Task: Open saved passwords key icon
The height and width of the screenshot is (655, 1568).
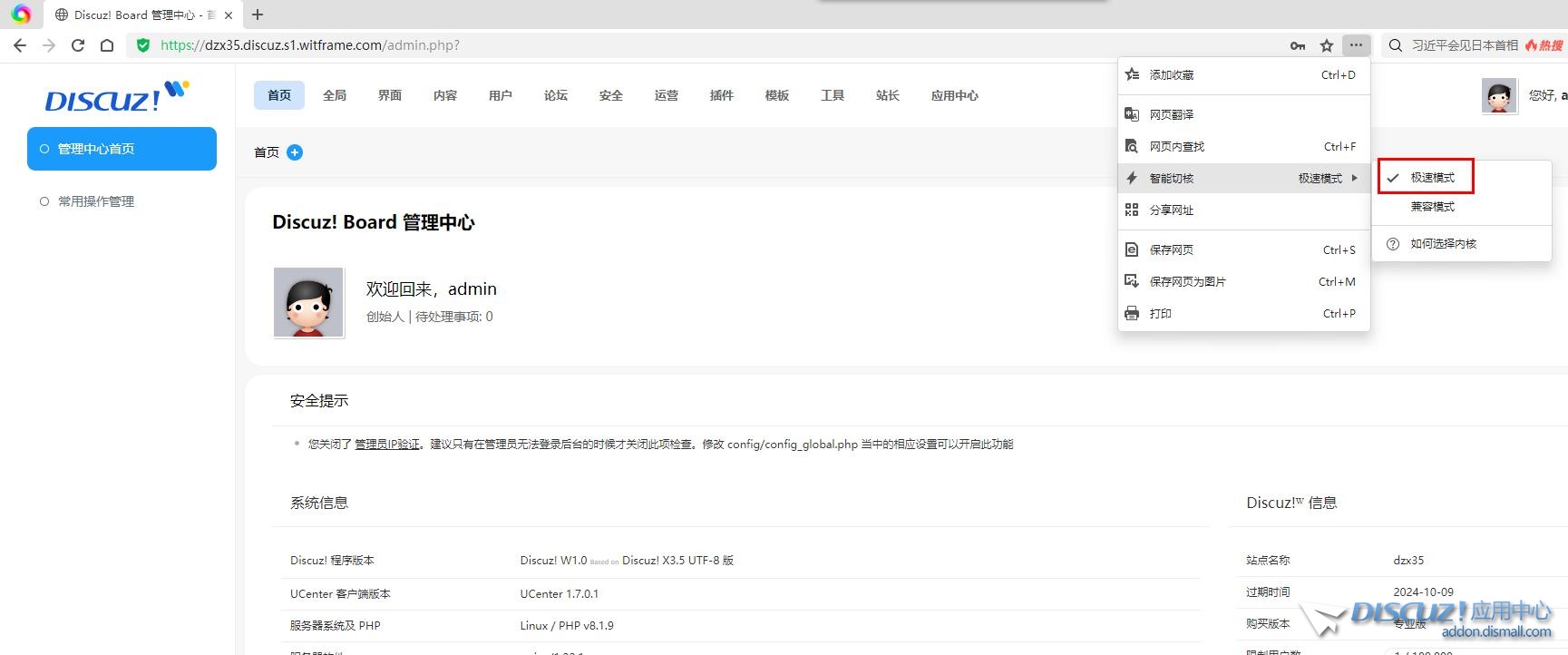Action: pos(1298,45)
